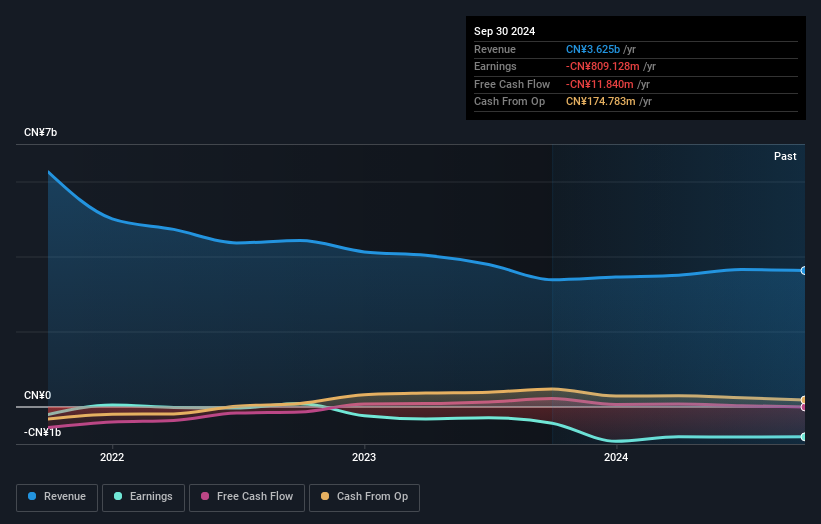
Task: Click the 2024 x-axis label
Action: (616, 458)
